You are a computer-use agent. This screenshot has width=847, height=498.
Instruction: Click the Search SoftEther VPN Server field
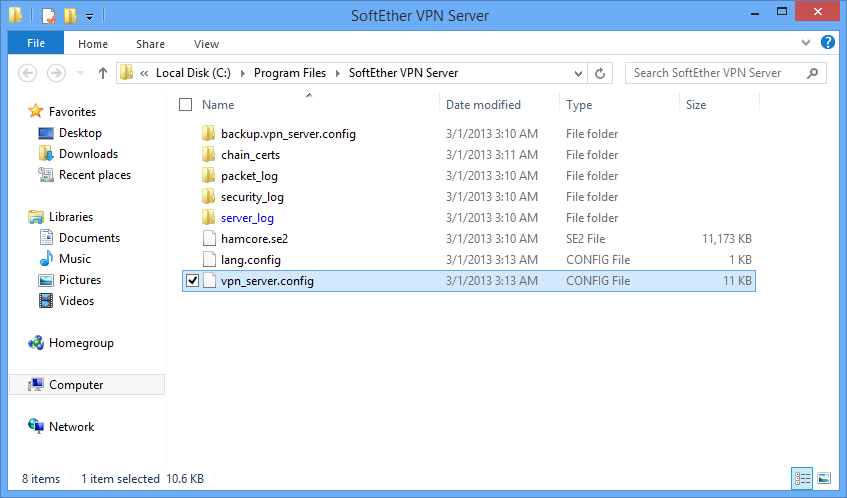click(x=725, y=73)
